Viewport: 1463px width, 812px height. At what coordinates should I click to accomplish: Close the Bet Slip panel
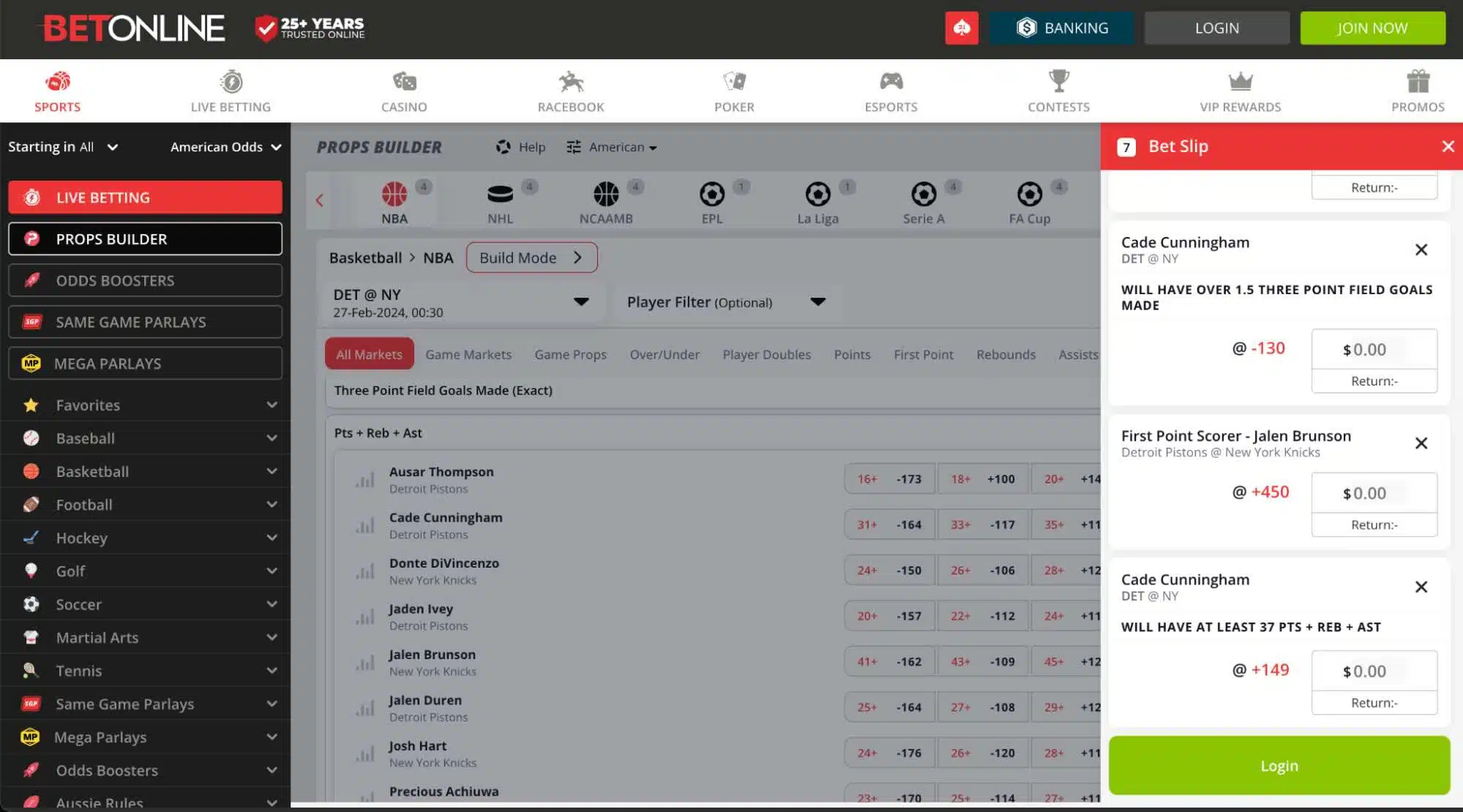(1448, 146)
